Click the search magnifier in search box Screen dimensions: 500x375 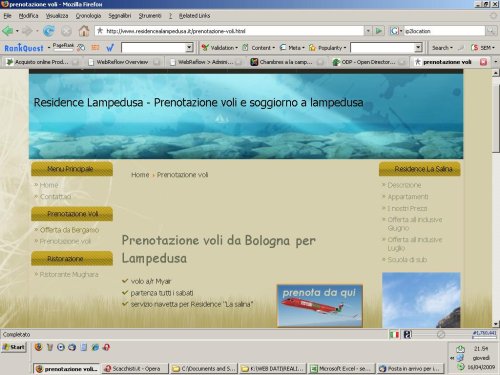(491, 31)
